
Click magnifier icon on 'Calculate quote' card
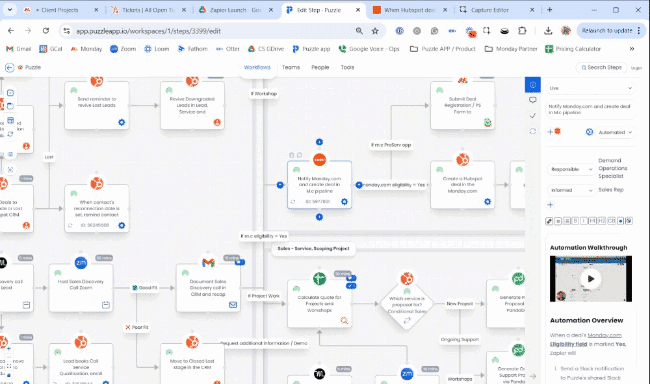(x=344, y=320)
